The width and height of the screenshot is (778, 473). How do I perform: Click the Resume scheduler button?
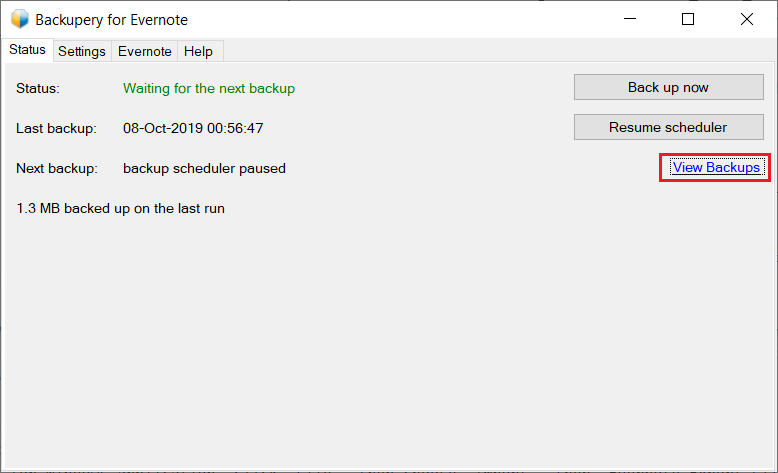click(x=668, y=127)
